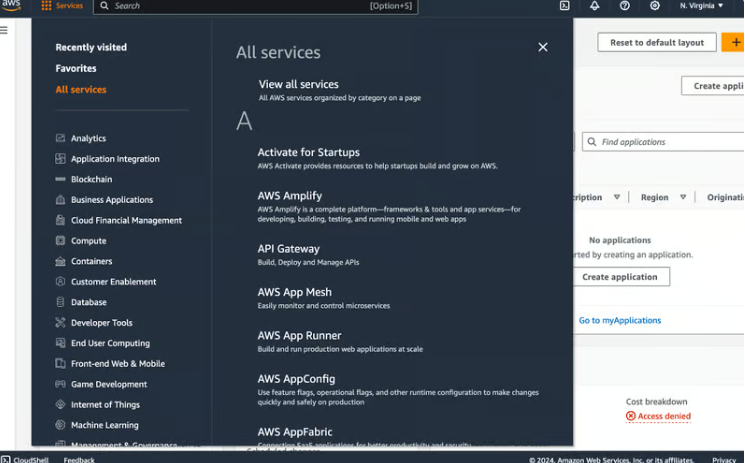Viewport: 745px width, 463px height.
Task: Click the Containers category icon
Action: (60, 261)
